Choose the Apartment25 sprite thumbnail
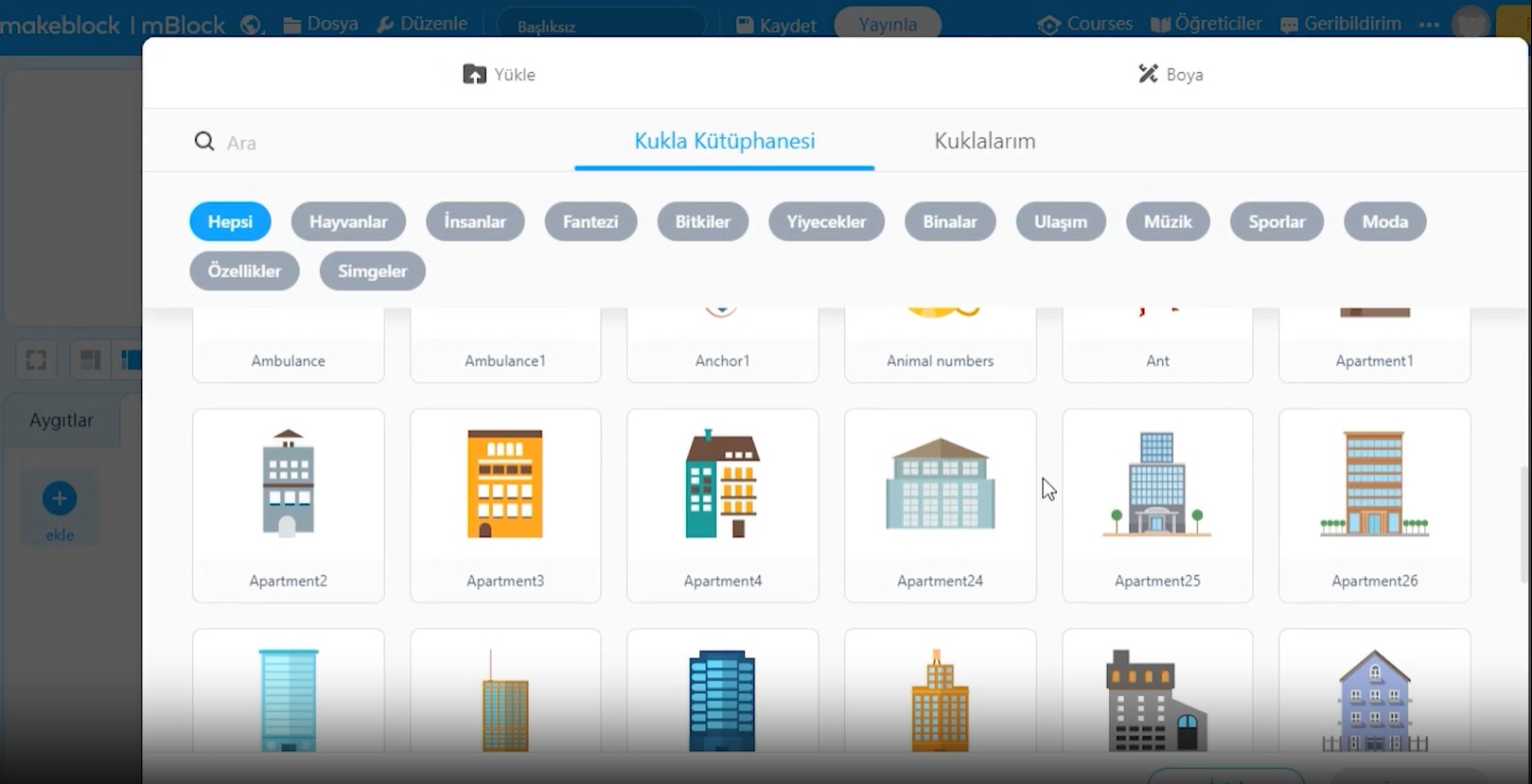The width and height of the screenshot is (1532, 784). [1156, 504]
